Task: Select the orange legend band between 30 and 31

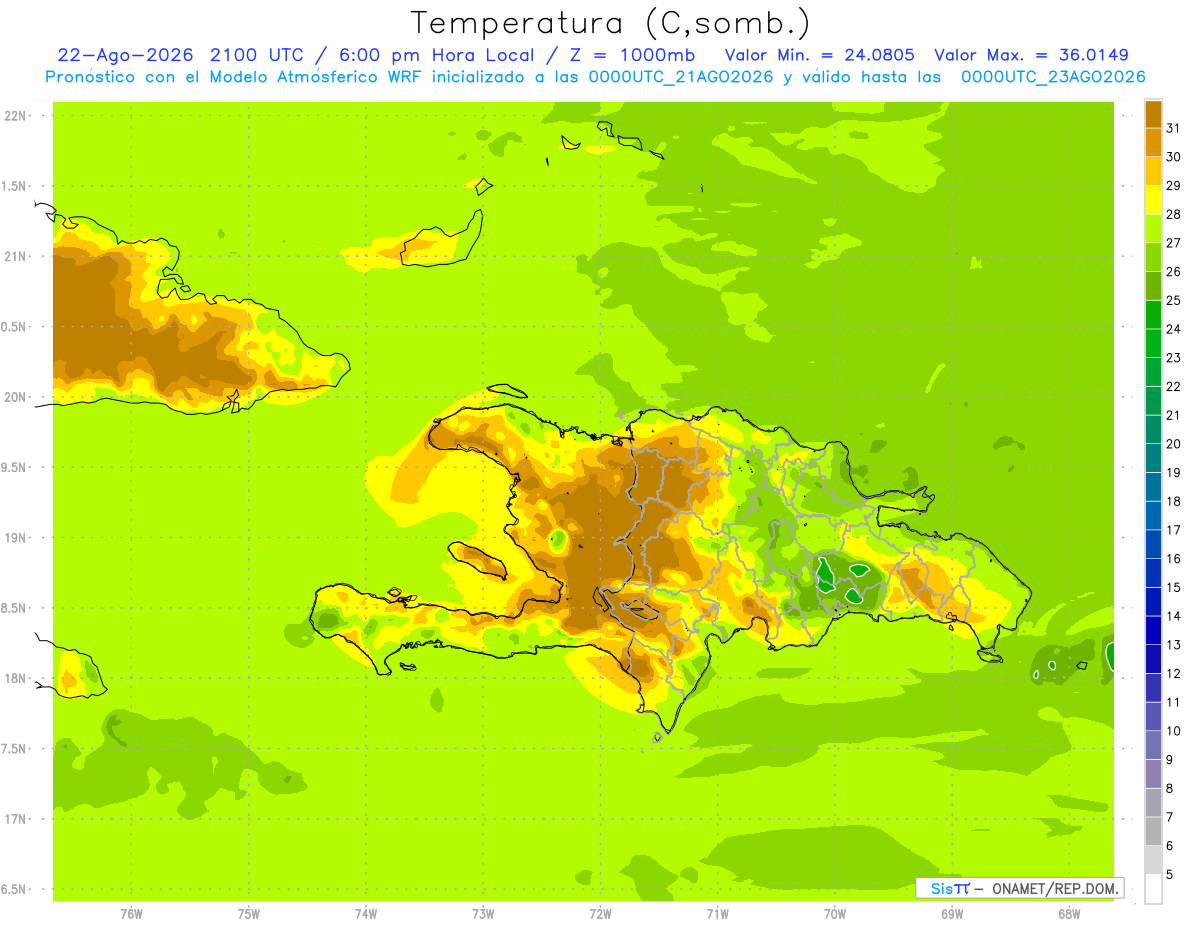Action: [x=1153, y=142]
